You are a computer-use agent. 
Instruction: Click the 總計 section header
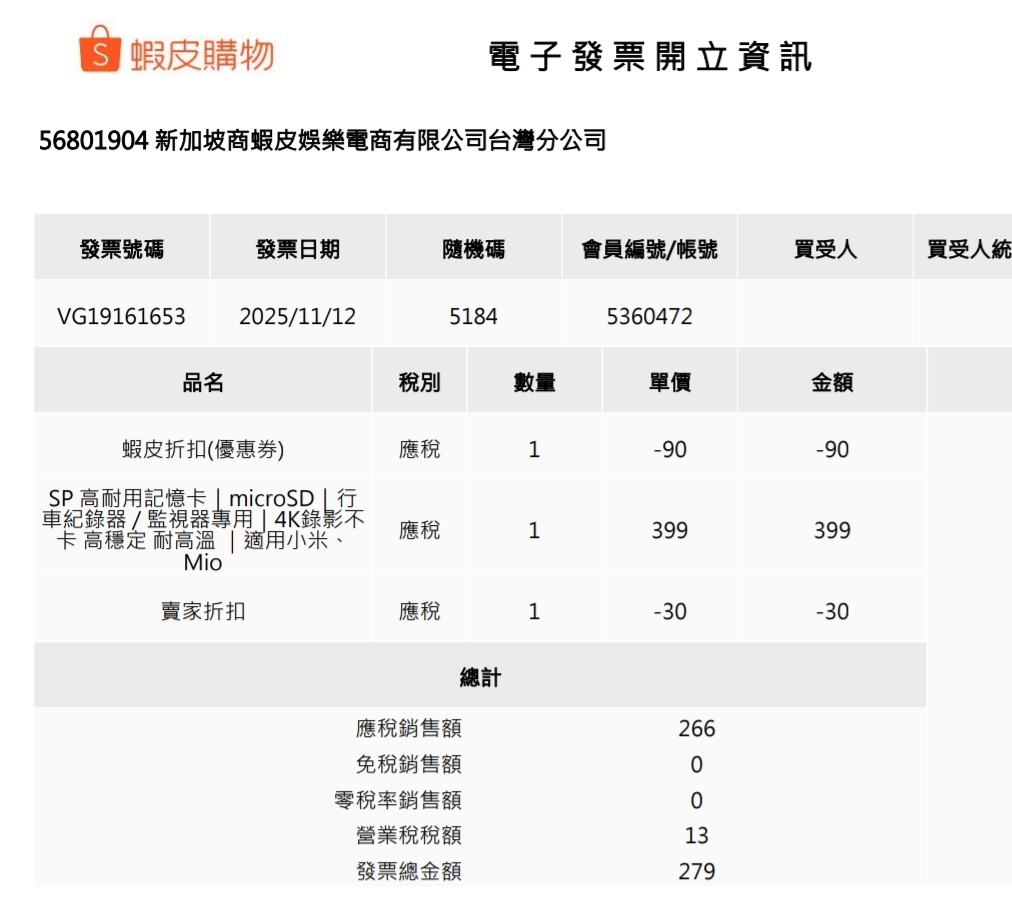point(480,678)
